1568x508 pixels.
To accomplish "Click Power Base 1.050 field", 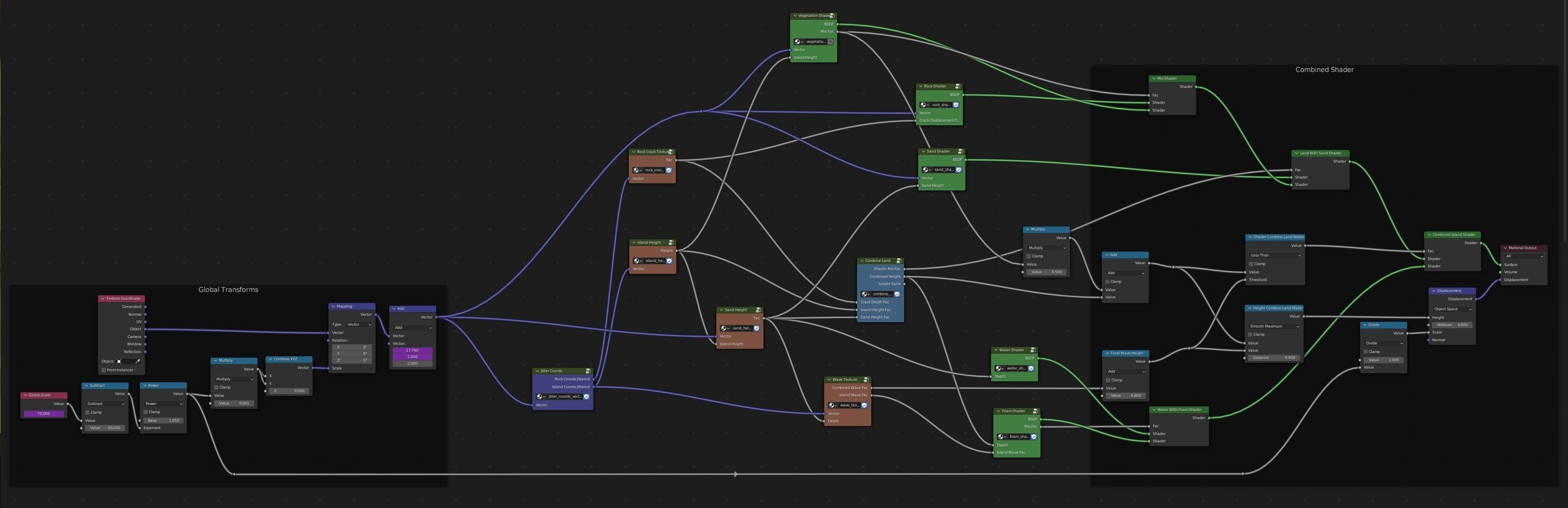I will pyautogui.click(x=163, y=421).
